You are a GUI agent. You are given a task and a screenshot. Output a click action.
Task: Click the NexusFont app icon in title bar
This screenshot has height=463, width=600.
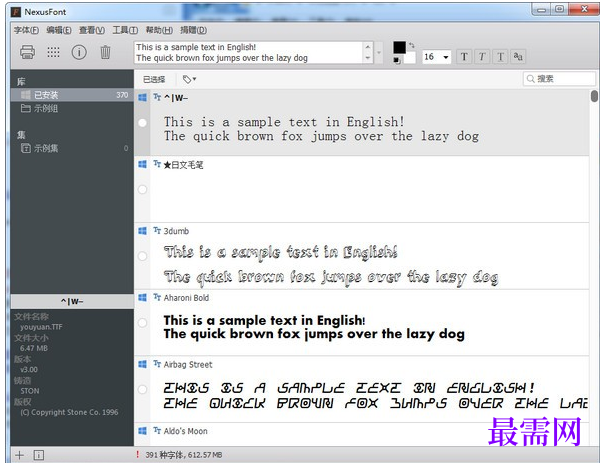click(16, 12)
